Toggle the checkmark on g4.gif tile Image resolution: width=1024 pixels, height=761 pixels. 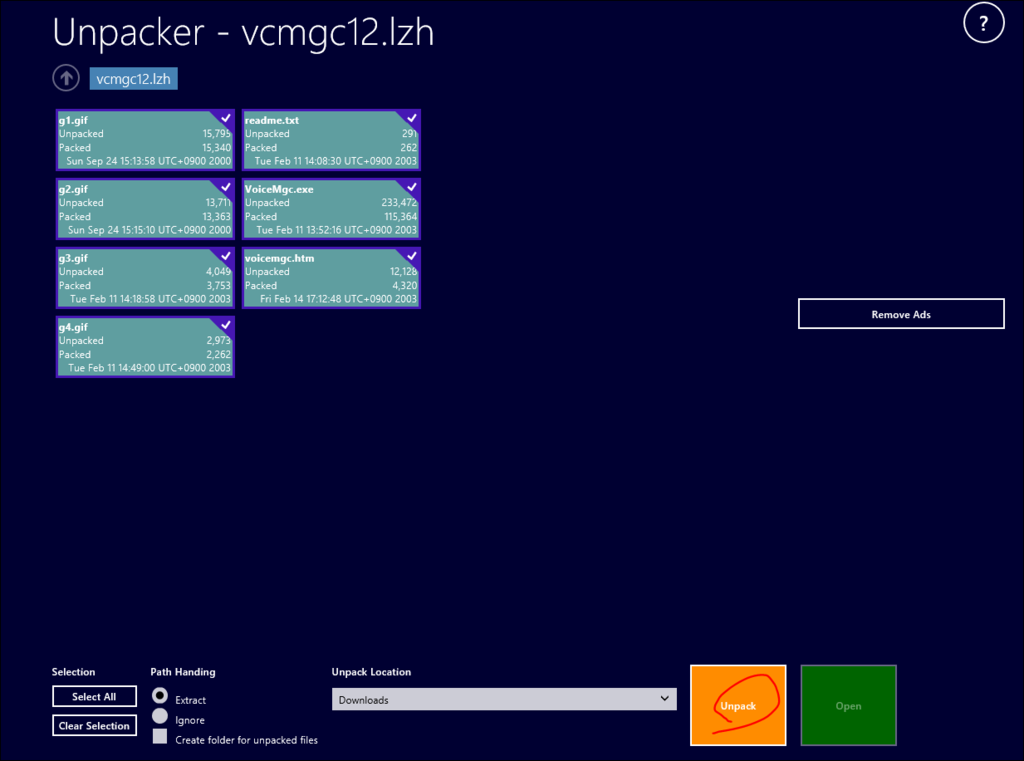(x=225, y=325)
